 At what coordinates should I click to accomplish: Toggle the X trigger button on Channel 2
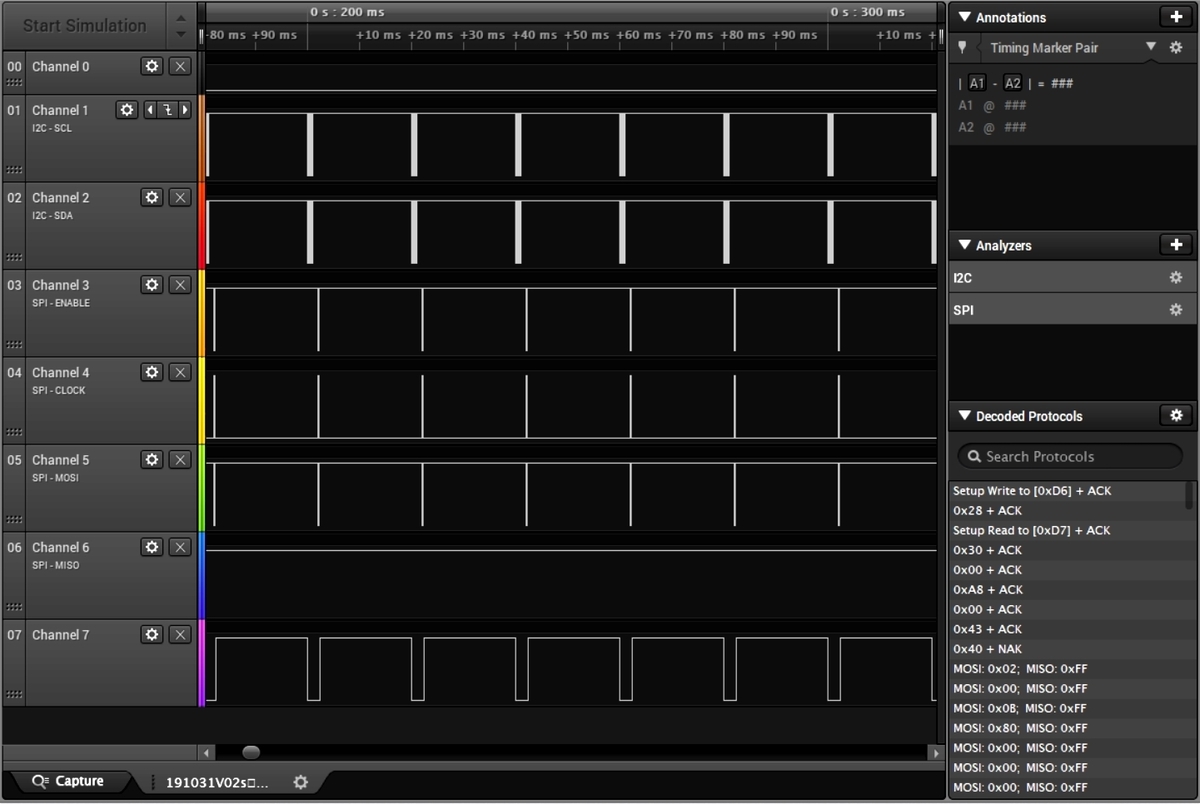[180, 197]
